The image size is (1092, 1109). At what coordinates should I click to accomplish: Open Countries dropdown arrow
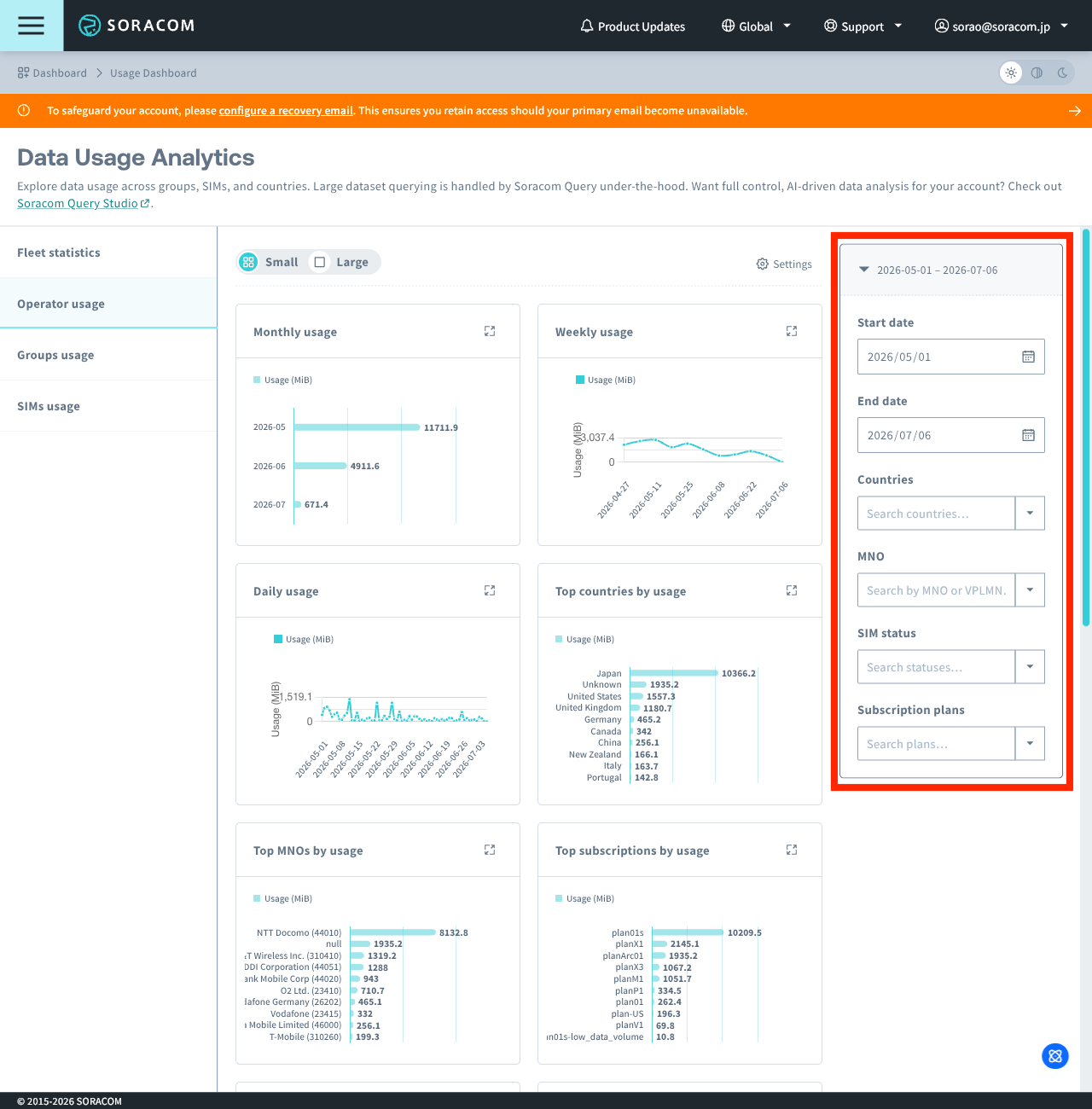point(1030,514)
